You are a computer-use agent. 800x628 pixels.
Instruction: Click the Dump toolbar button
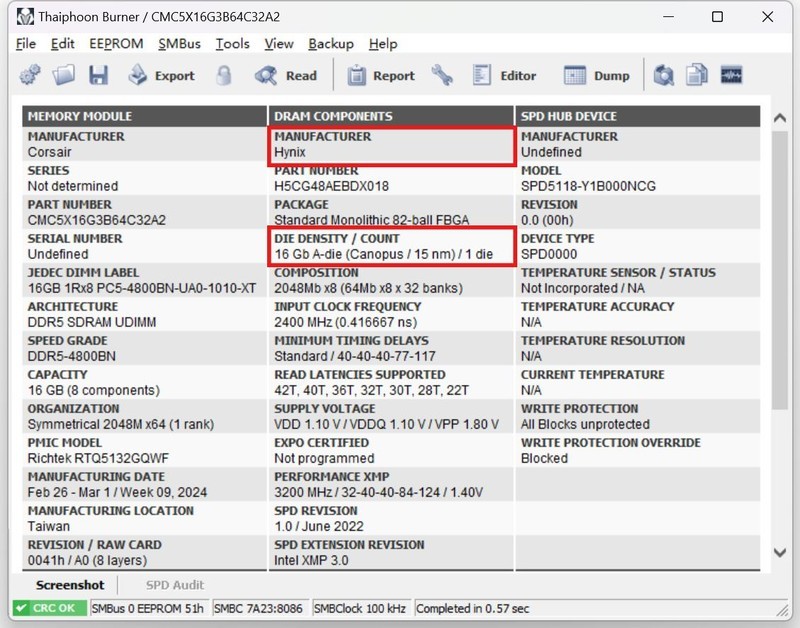(597, 75)
